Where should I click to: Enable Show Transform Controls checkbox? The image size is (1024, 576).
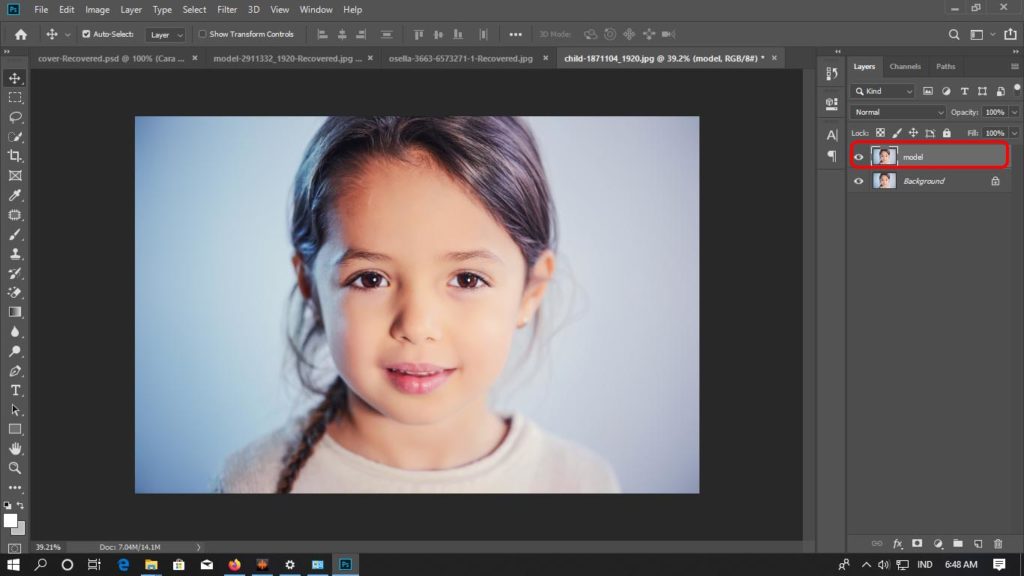pyautogui.click(x=202, y=34)
